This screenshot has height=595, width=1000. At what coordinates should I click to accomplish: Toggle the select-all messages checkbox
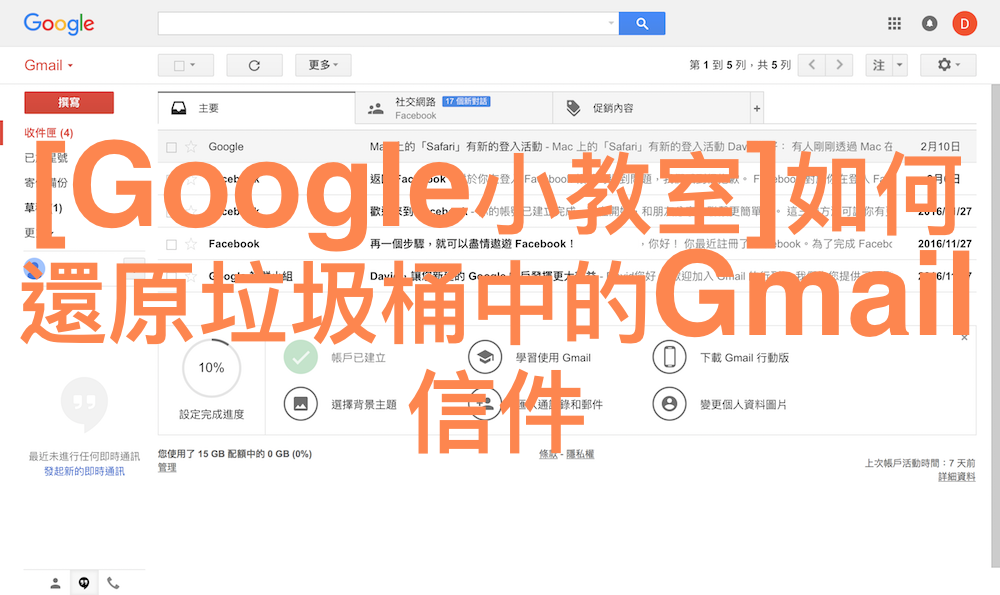(179, 66)
